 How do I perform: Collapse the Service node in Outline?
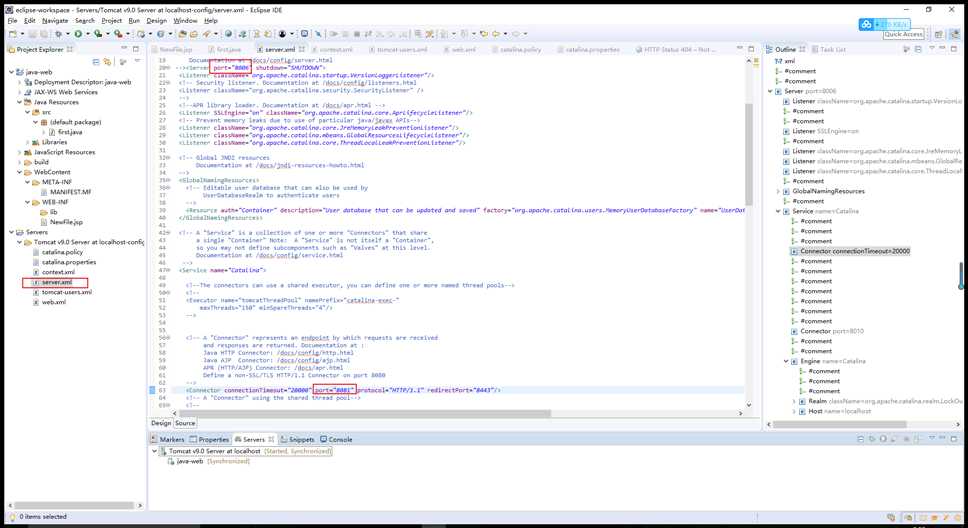(x=778, y=211)
